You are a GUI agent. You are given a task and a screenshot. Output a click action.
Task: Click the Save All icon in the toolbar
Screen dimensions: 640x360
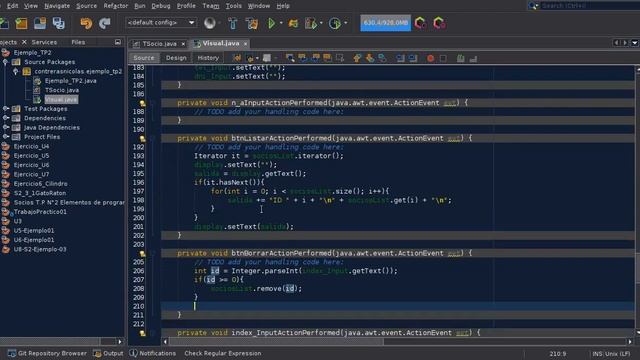coord(58,23)
